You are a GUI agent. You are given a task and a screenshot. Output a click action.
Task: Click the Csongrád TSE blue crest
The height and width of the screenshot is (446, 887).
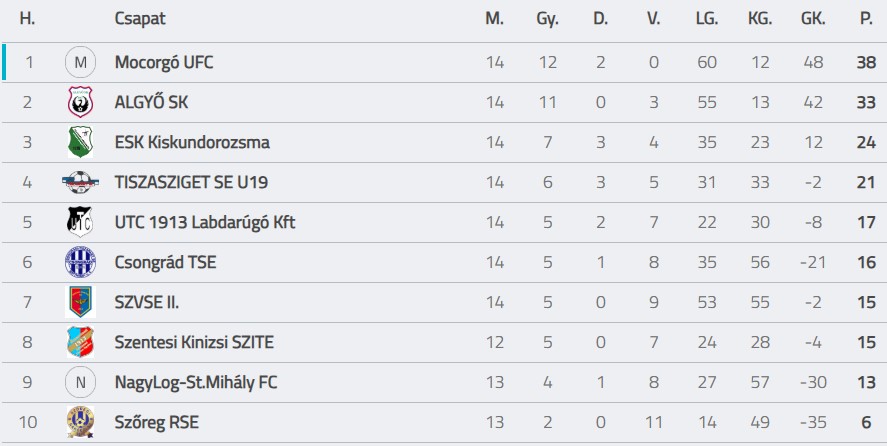coord(80,263)
